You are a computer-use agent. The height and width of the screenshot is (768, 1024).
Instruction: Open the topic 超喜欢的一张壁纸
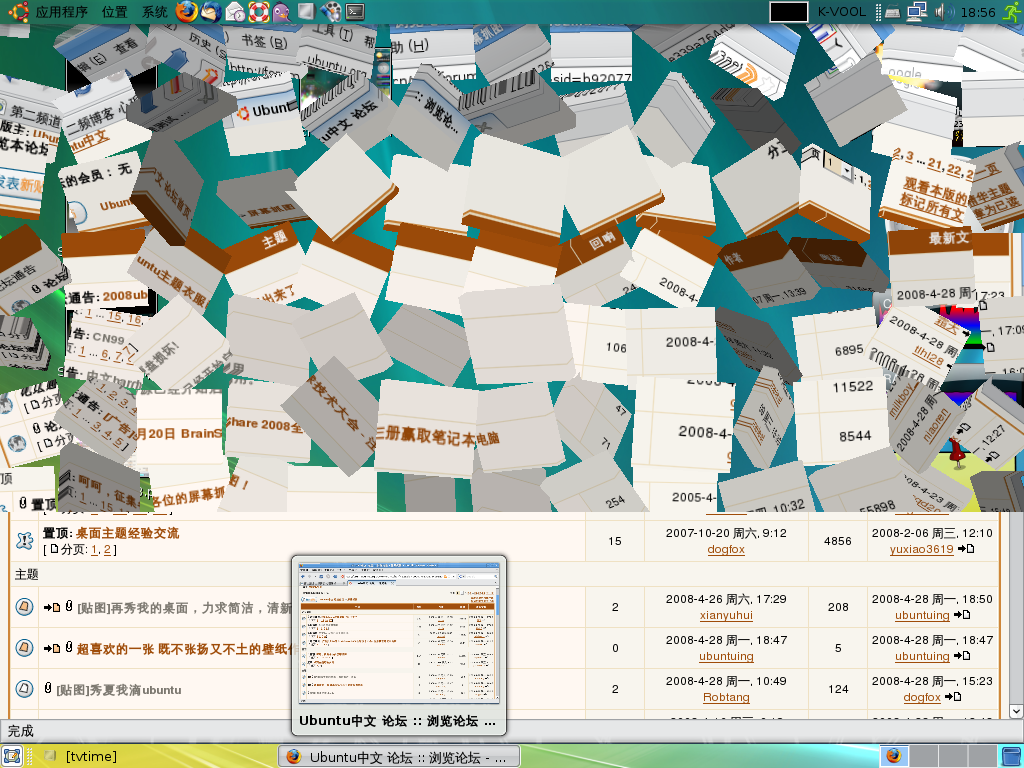(x=184, y=648)
